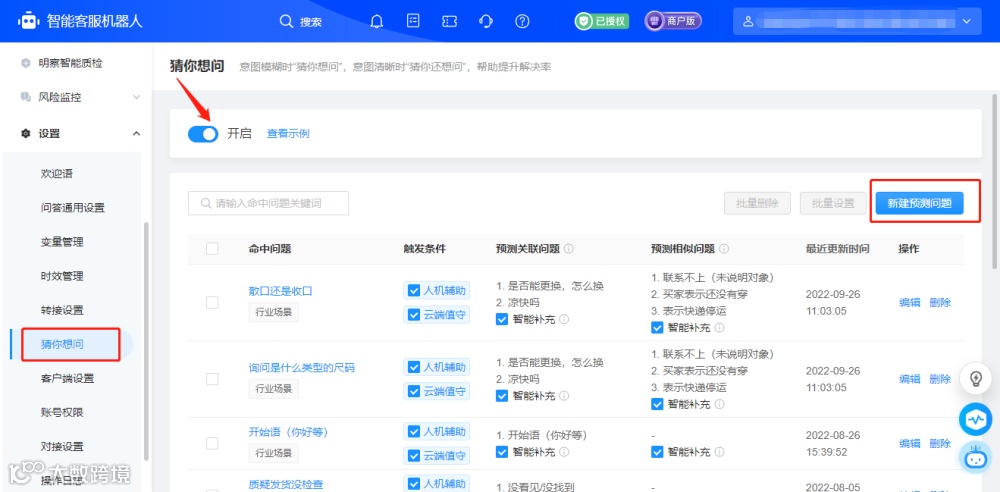Click the floating heartbeat monitor icon
The width and height of the screenshot is (1000, 492).
point(975,419)
